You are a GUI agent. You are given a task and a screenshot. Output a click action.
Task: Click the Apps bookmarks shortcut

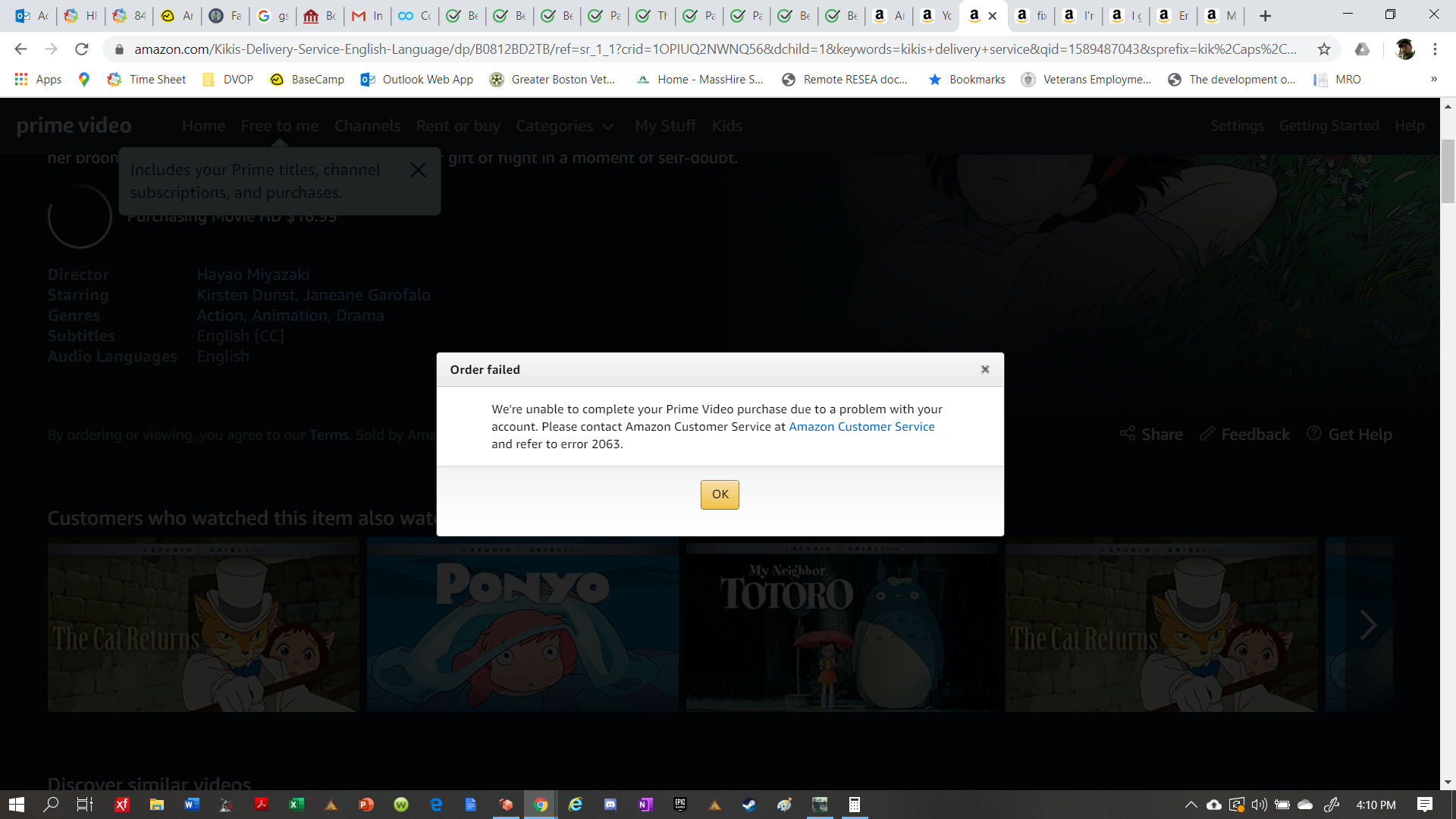[38, 80]
